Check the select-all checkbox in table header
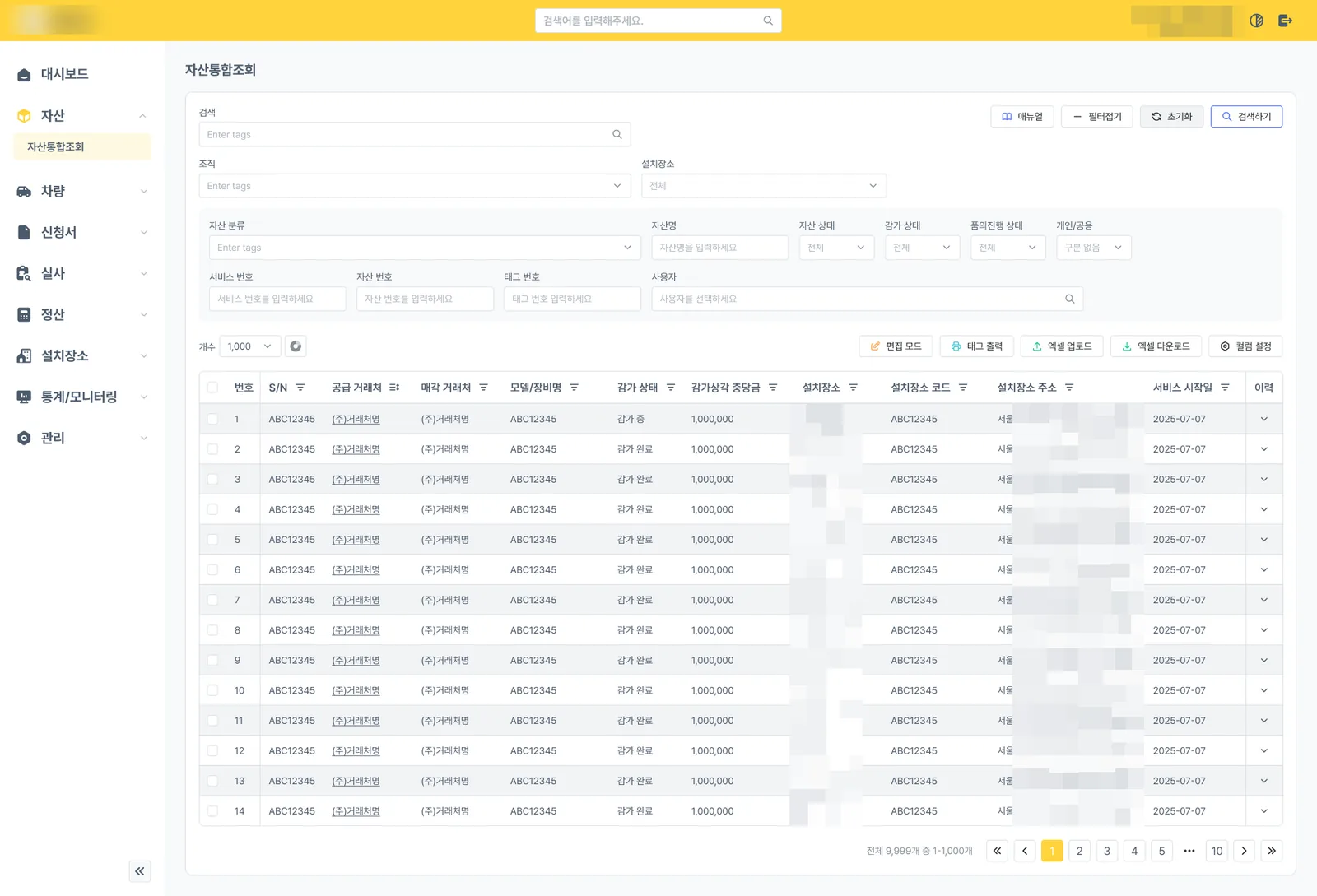 pyautogui.click(x=213, y=388)
